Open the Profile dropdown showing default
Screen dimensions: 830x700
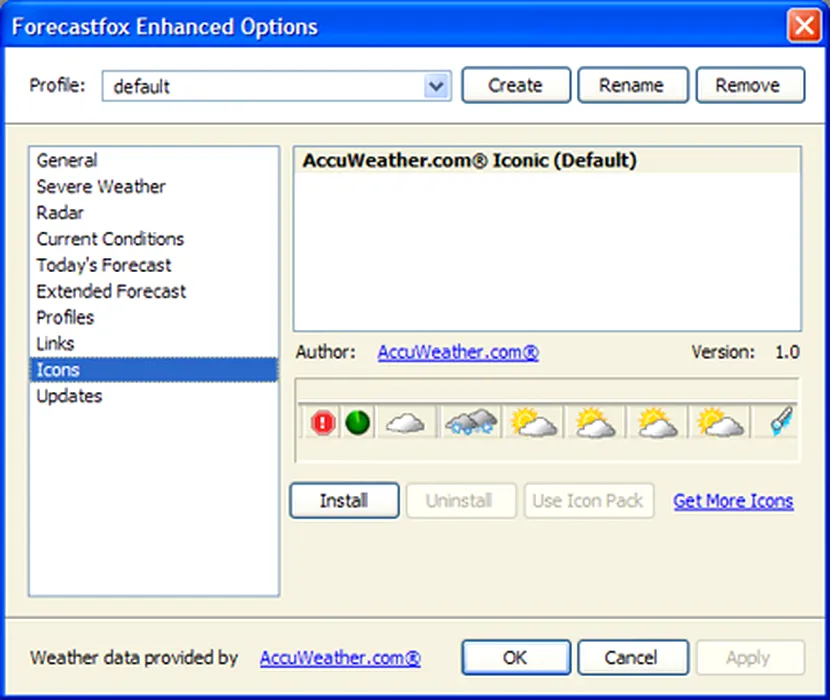coord(276,86)
